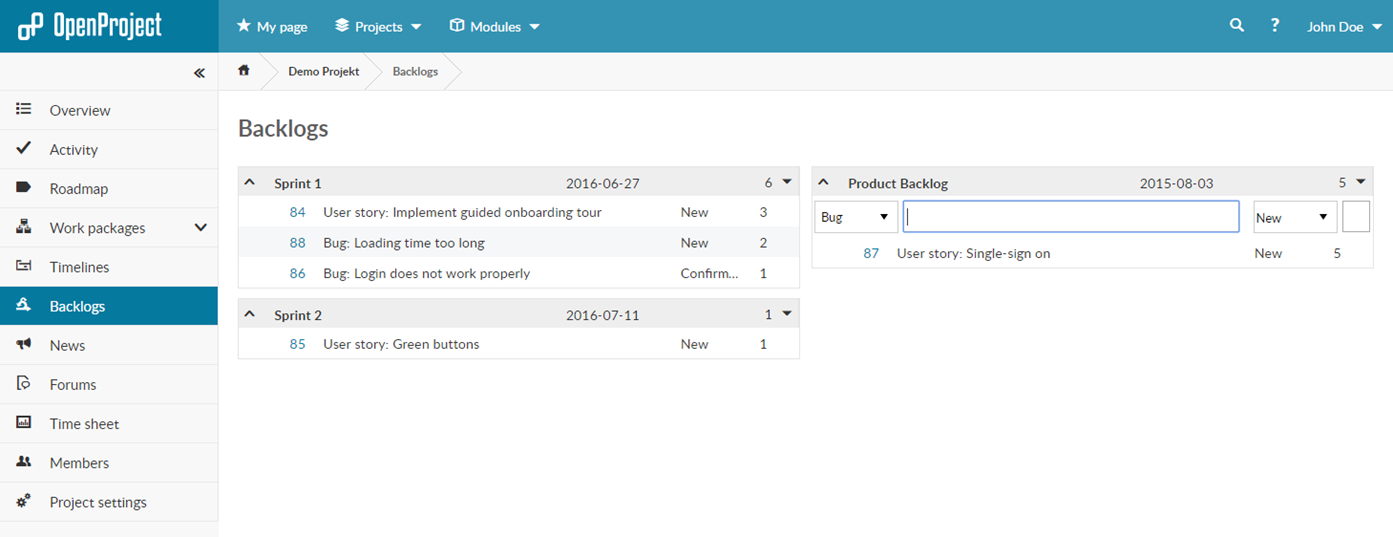Collapse the Sprint 2 backlog
The height and width of the screenshot is (537, 1393).
coord(250,315)
